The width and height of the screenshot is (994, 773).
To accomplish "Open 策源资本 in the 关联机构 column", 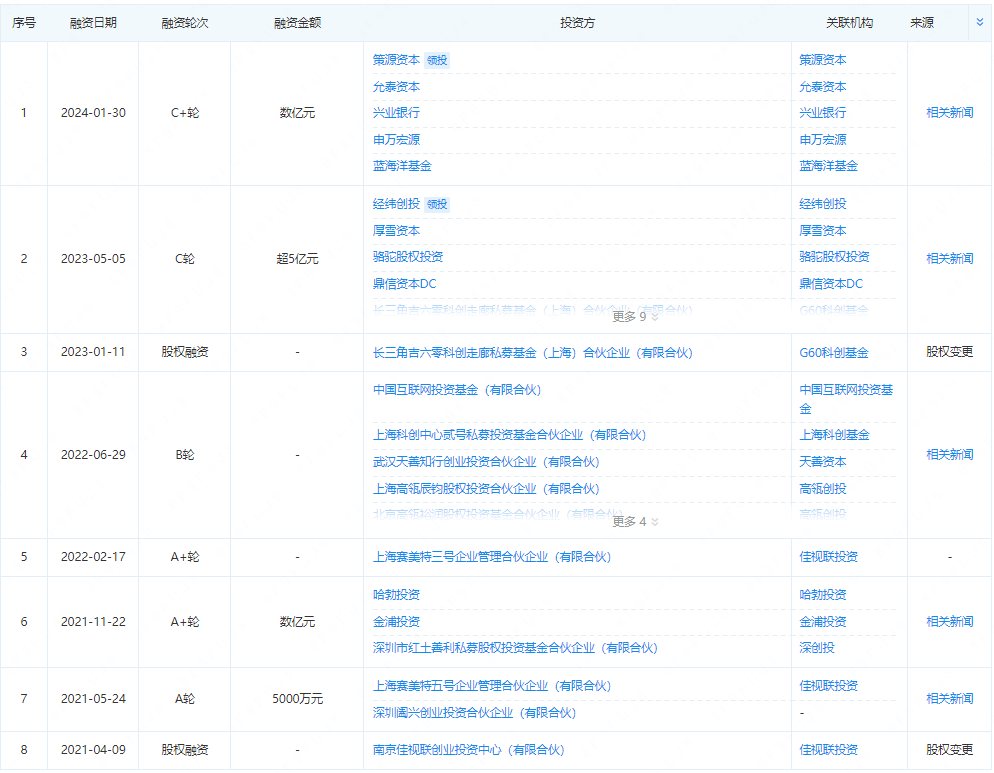I will point(823,60).
